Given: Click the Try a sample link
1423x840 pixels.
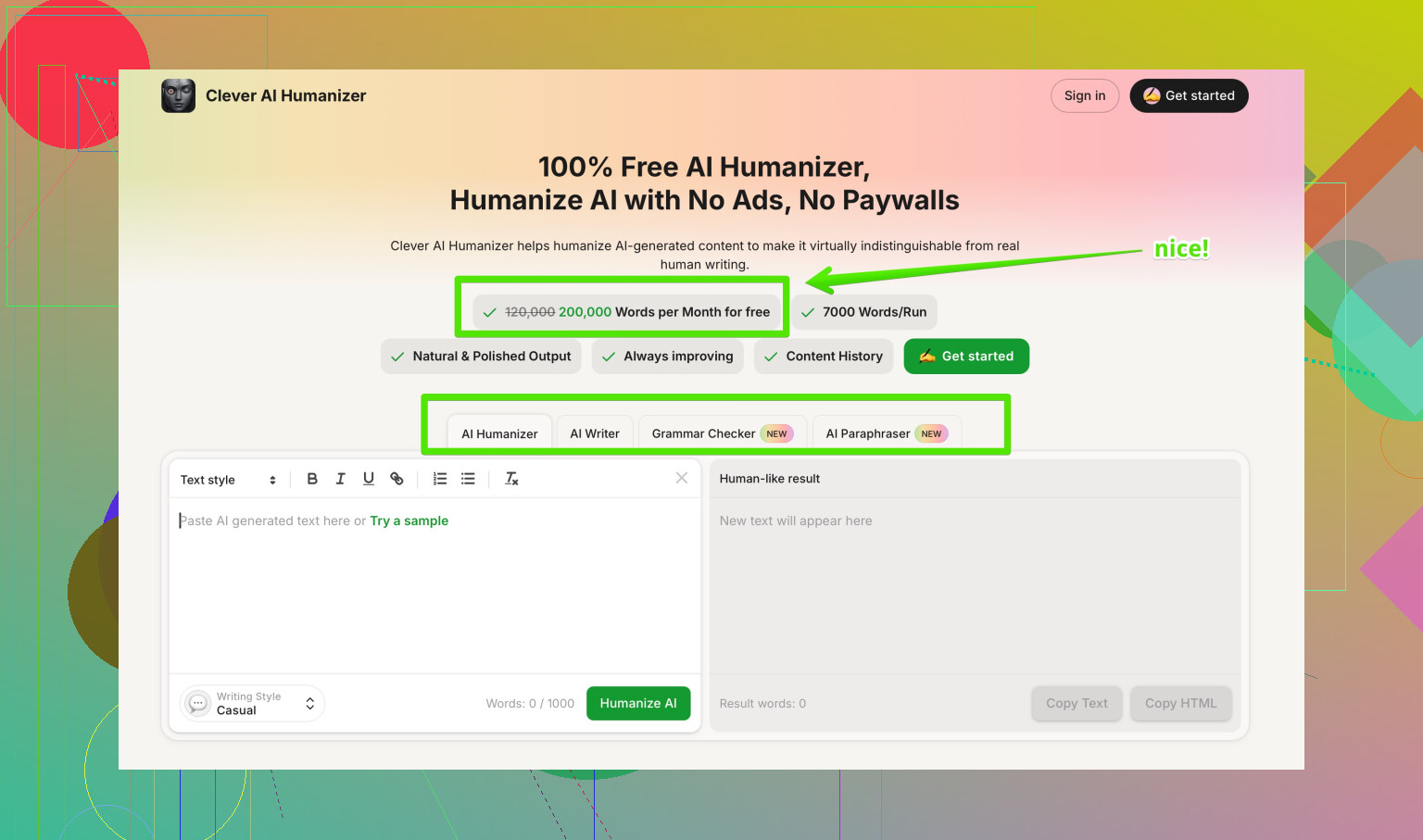Looking at the screenshot, I should (409, 520).
